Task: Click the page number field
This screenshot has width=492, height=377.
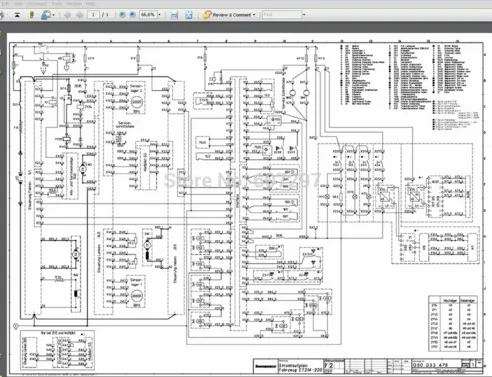Action: [x=93, y=15]
